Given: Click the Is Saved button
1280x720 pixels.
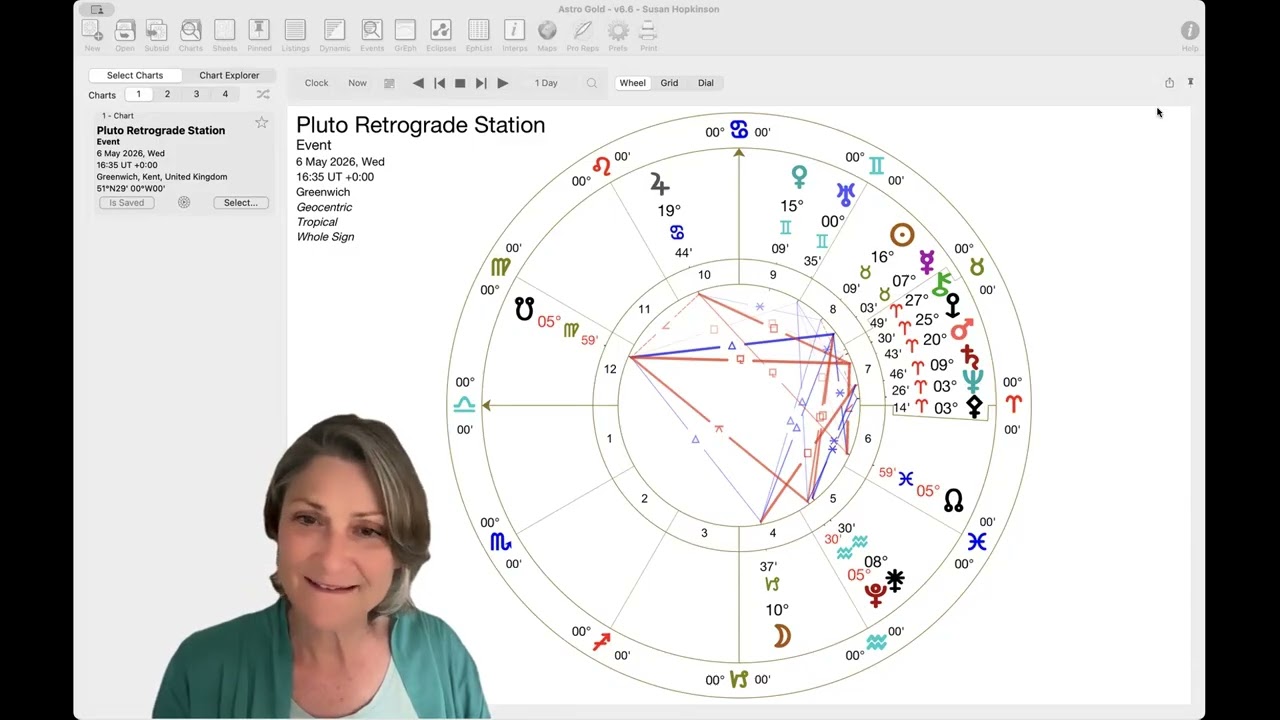Looking at the screenshot, I should coord(126,202).
